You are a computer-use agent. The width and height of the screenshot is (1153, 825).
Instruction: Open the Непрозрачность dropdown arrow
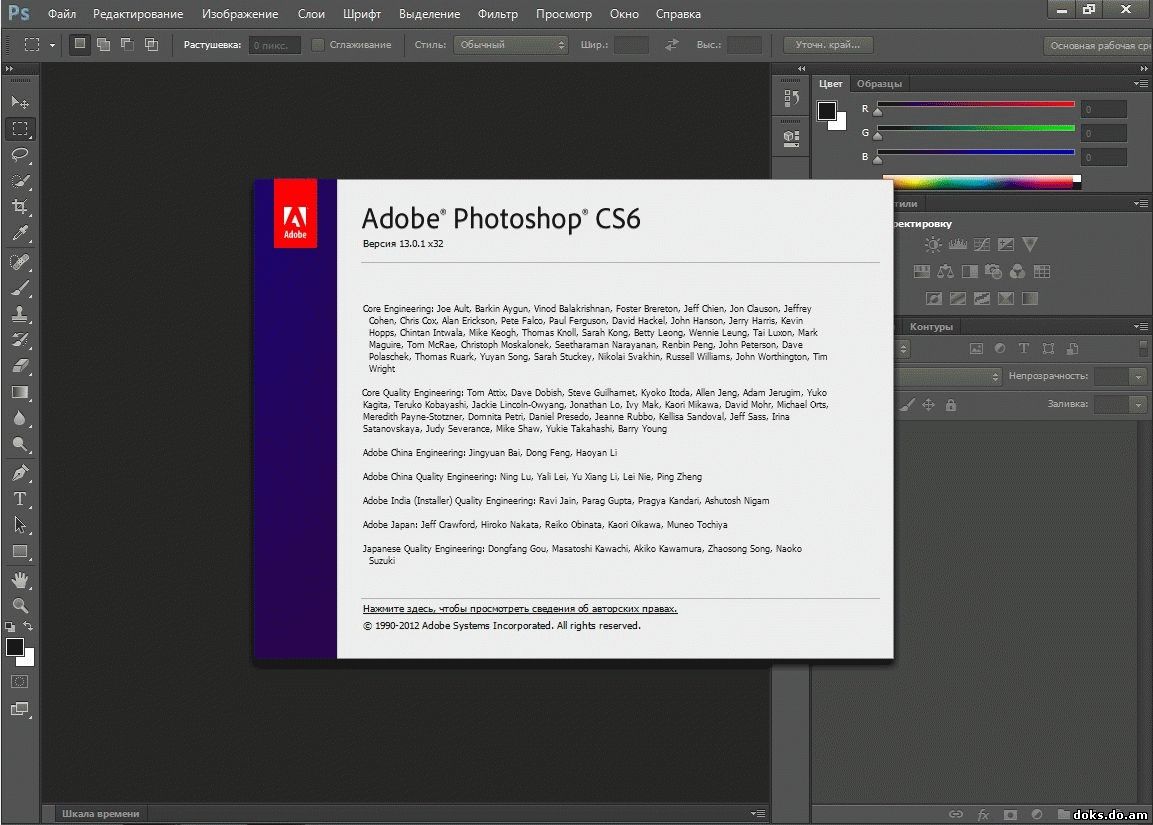point(1138,376)
